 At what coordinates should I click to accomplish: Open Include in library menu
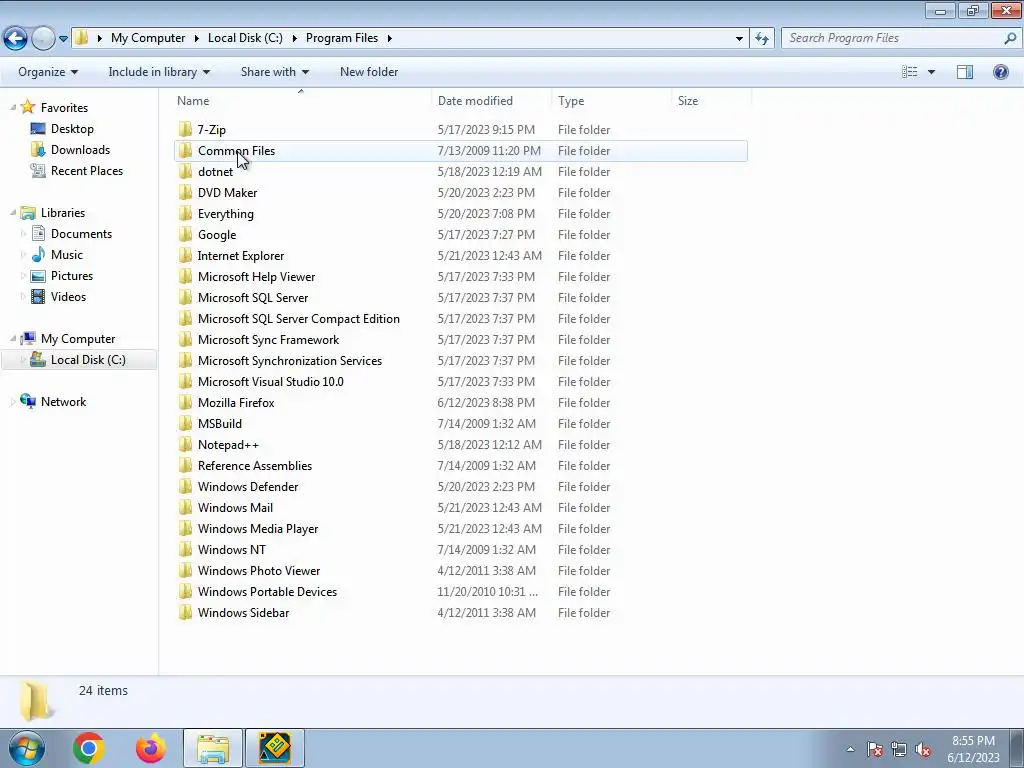tap(159, 72)
